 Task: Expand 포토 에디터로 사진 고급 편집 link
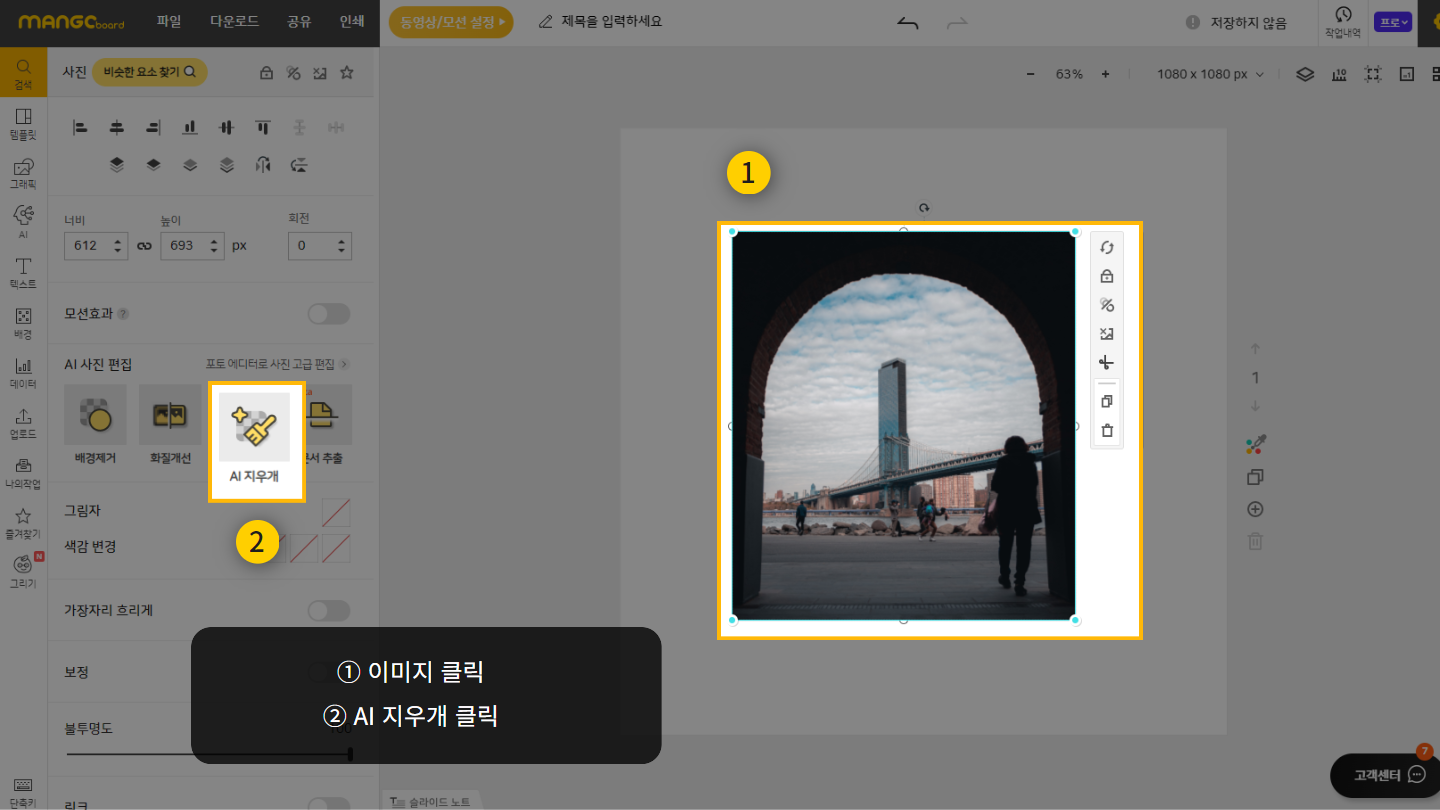point(277,364)
